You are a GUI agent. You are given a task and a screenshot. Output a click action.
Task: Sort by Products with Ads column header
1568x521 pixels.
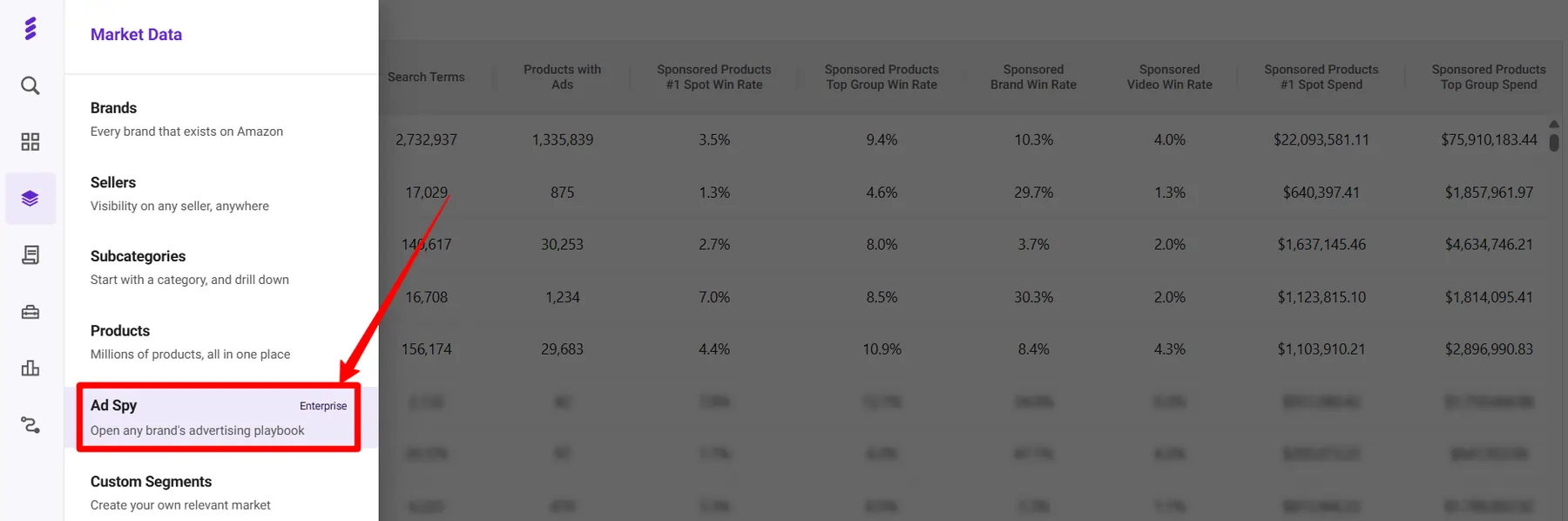562,77
